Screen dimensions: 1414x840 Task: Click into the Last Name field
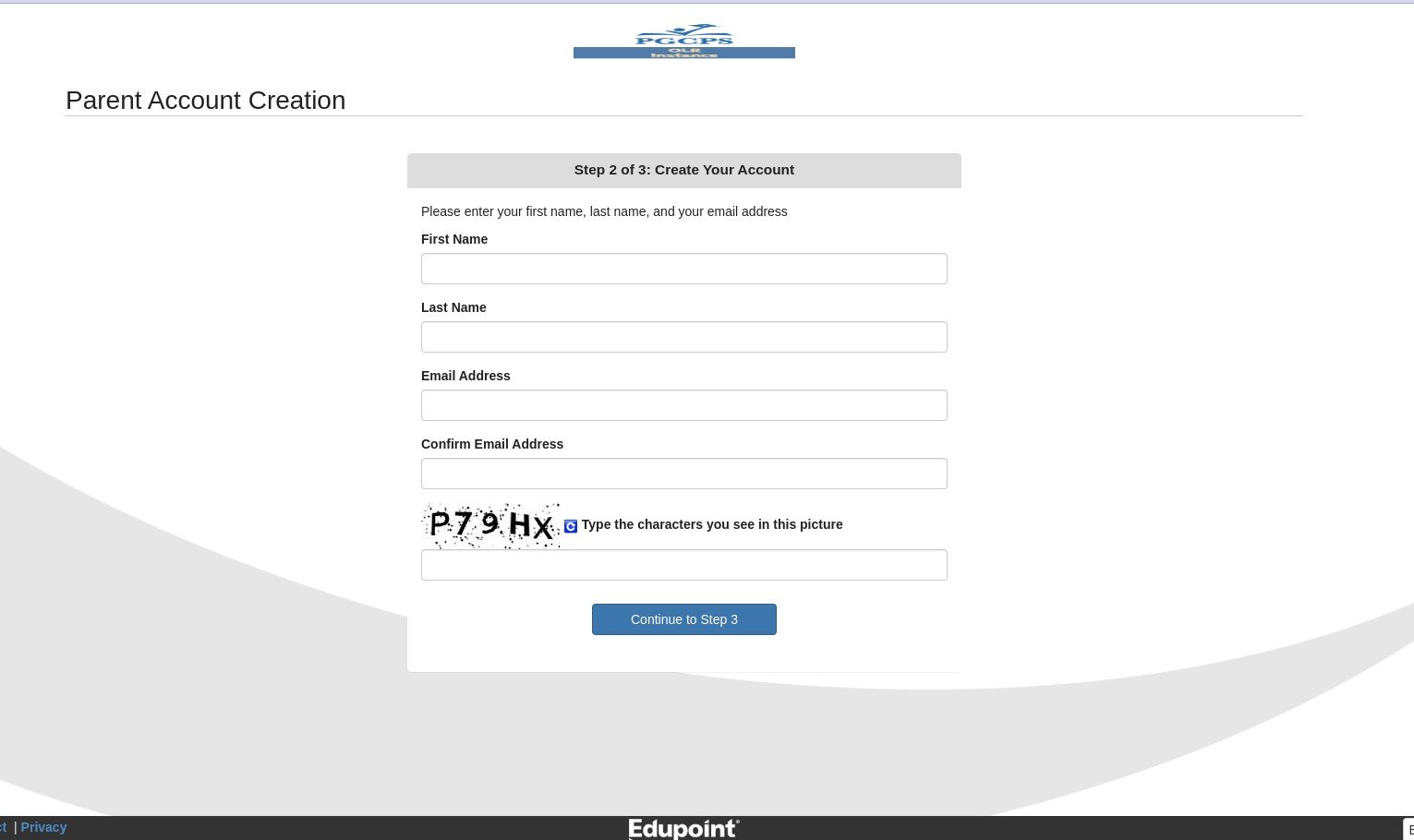[683, 337]
